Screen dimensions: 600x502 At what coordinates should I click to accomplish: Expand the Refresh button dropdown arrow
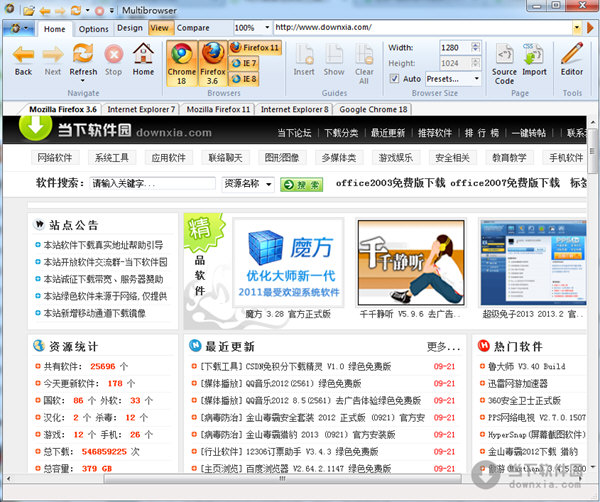[x=83, y=81]
